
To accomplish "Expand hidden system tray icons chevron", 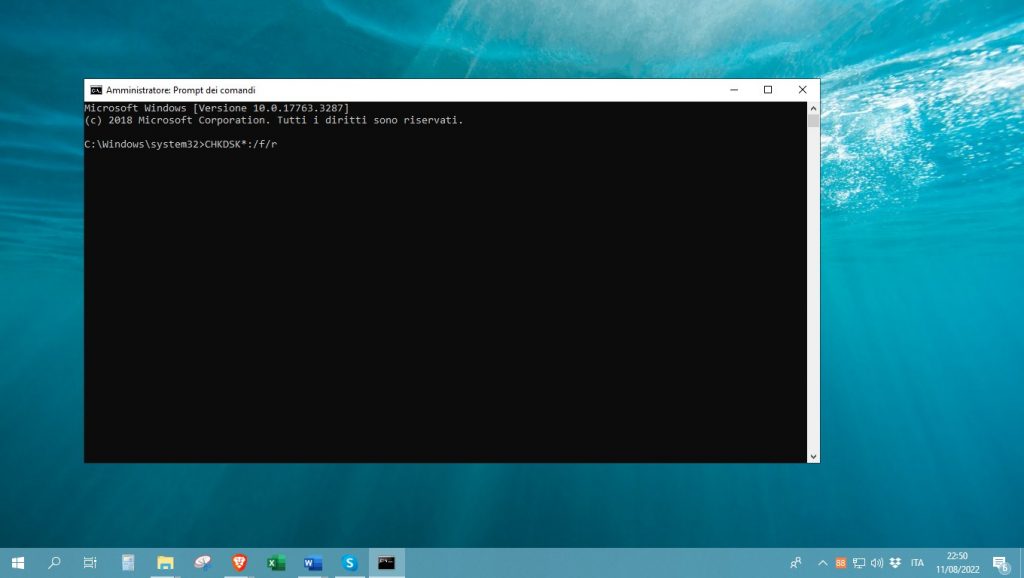I will 823,563.
